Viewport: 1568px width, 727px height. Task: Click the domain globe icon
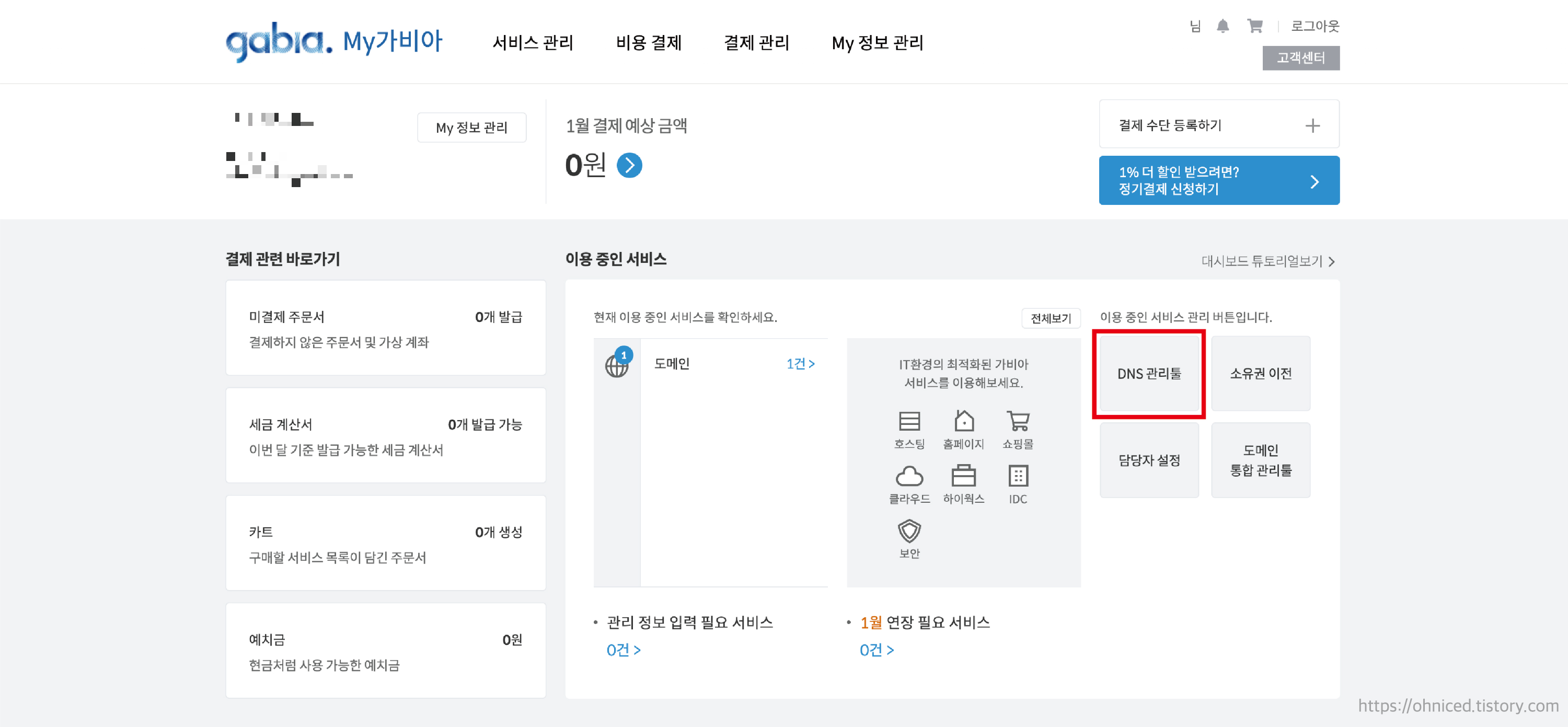coord(617,366)
